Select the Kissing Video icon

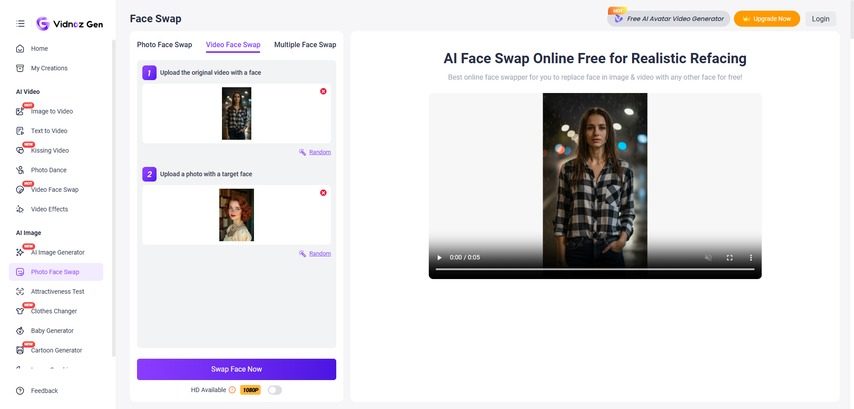(x=20, y=150)
